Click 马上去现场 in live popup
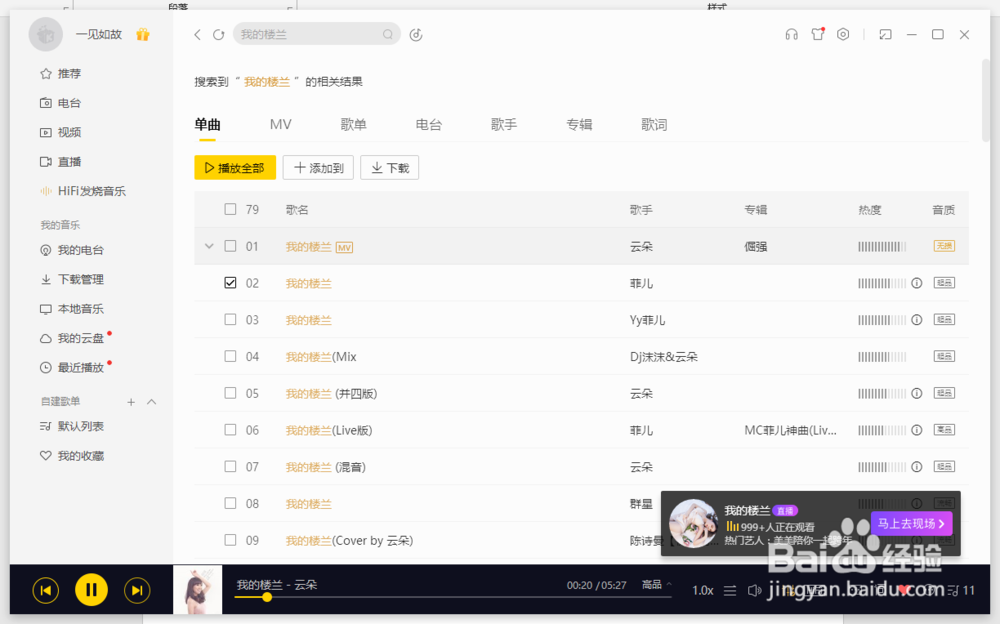 coord(911,524)
